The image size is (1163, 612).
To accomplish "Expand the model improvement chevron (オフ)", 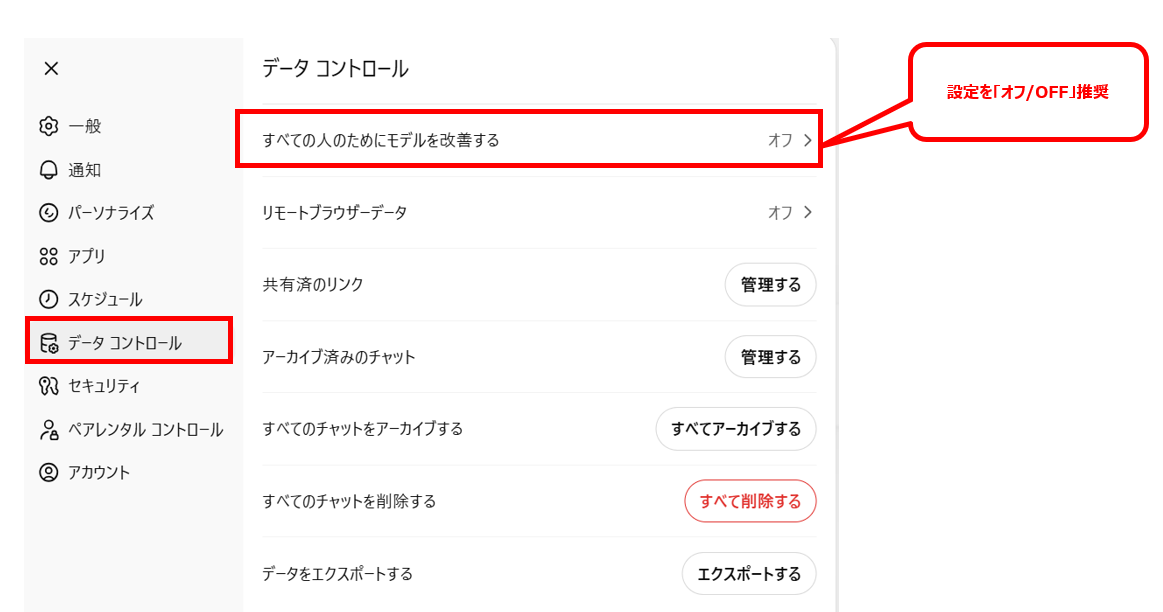I will point(808,140).
